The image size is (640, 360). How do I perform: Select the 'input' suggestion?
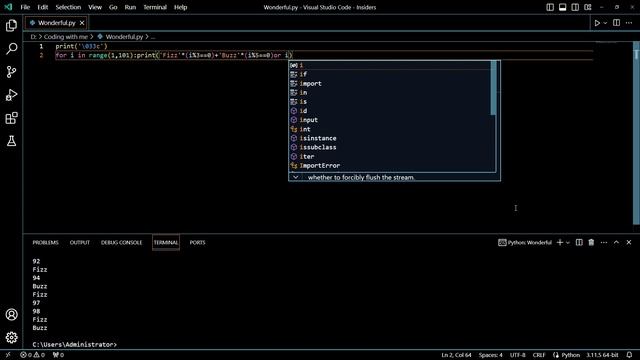pyautogui.click(x=390, y=120)
